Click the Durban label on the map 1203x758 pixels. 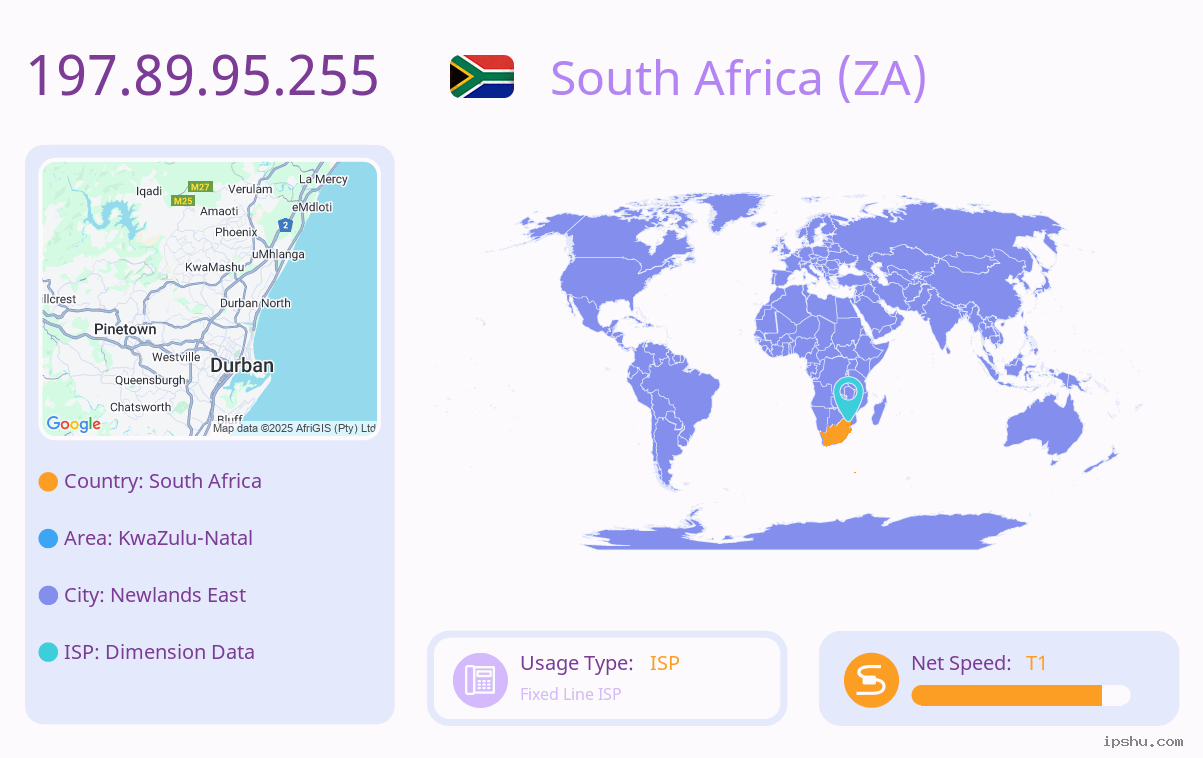[242, 366]
